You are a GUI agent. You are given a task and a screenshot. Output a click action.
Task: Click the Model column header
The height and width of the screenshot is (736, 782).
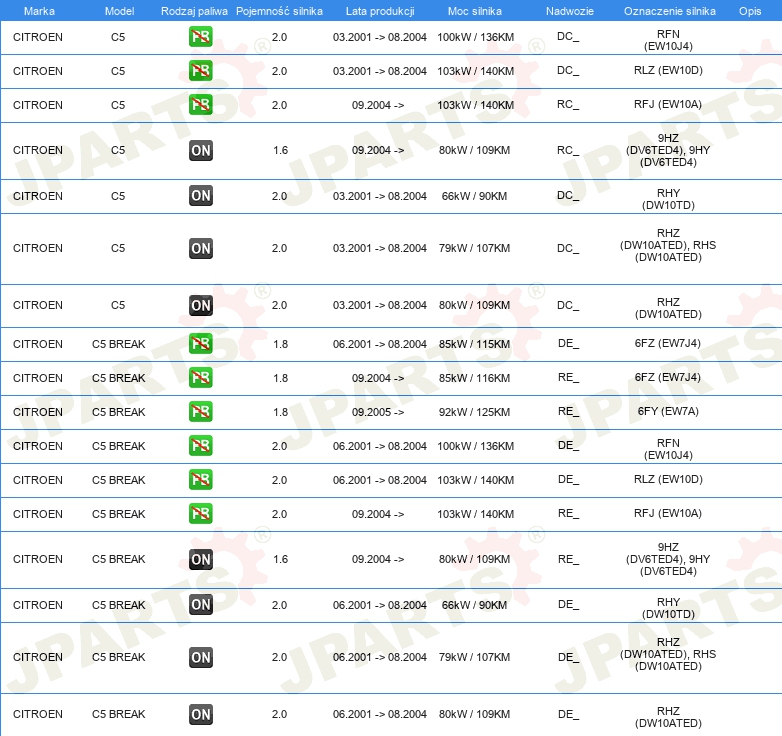point(120,11)
